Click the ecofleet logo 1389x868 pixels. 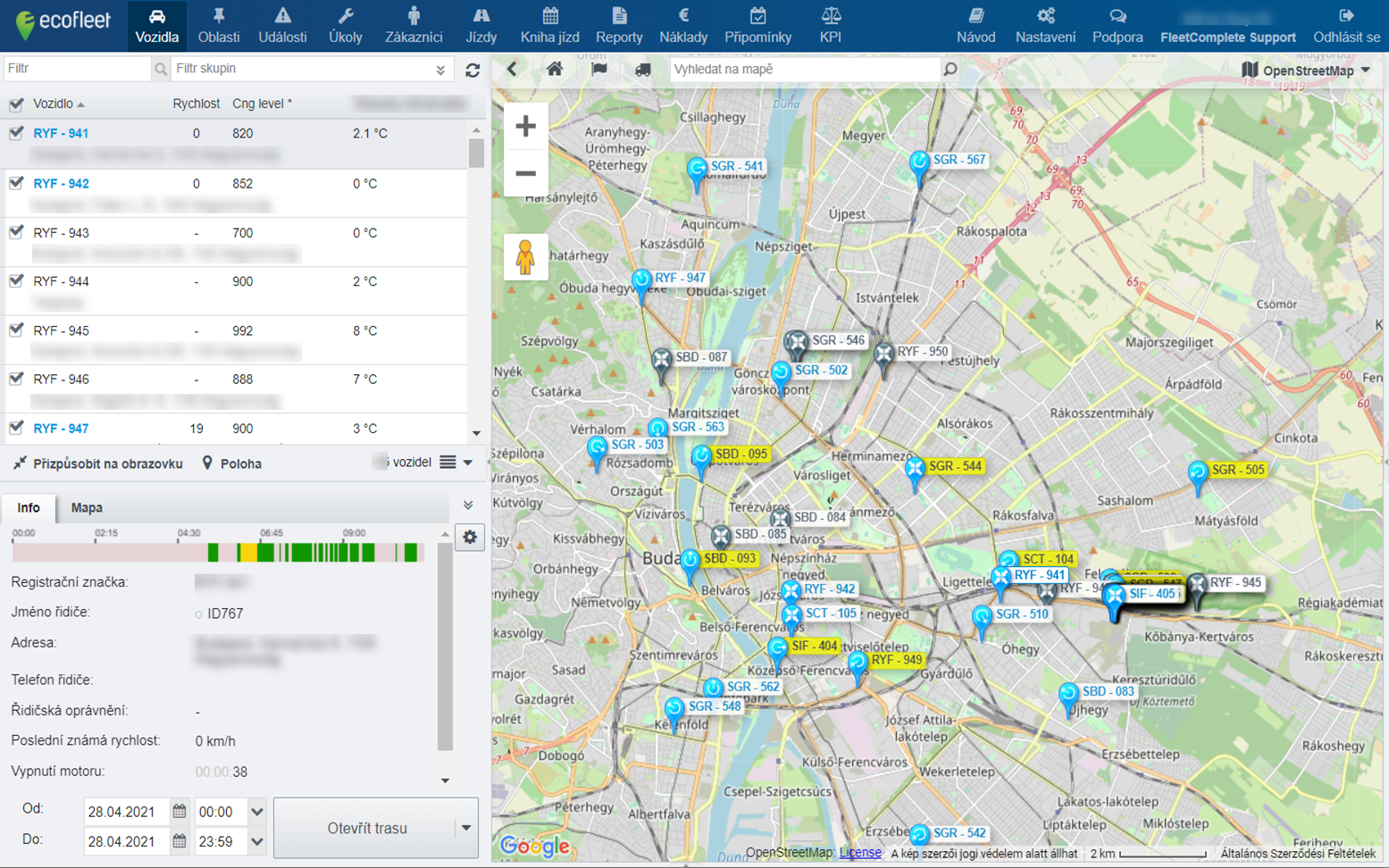[x=63, y=24]
